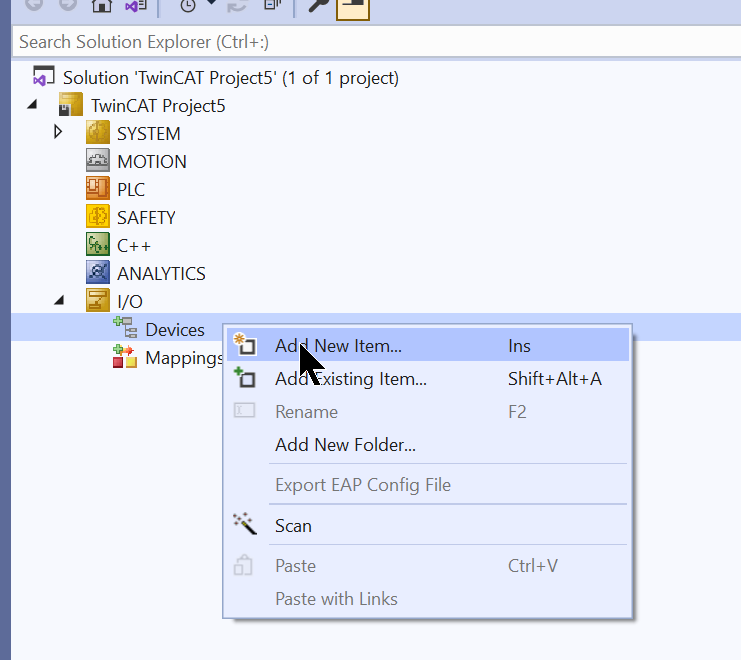Open the dropdown arrow beside the clock icon
741x660 pixels.
(212, 3)
